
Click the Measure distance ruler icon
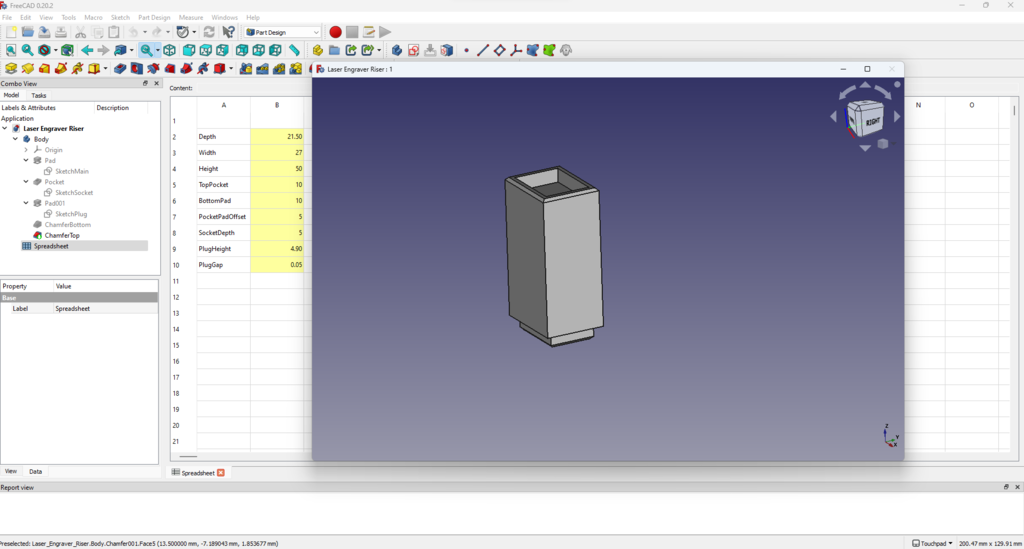(x=295, y=50)
